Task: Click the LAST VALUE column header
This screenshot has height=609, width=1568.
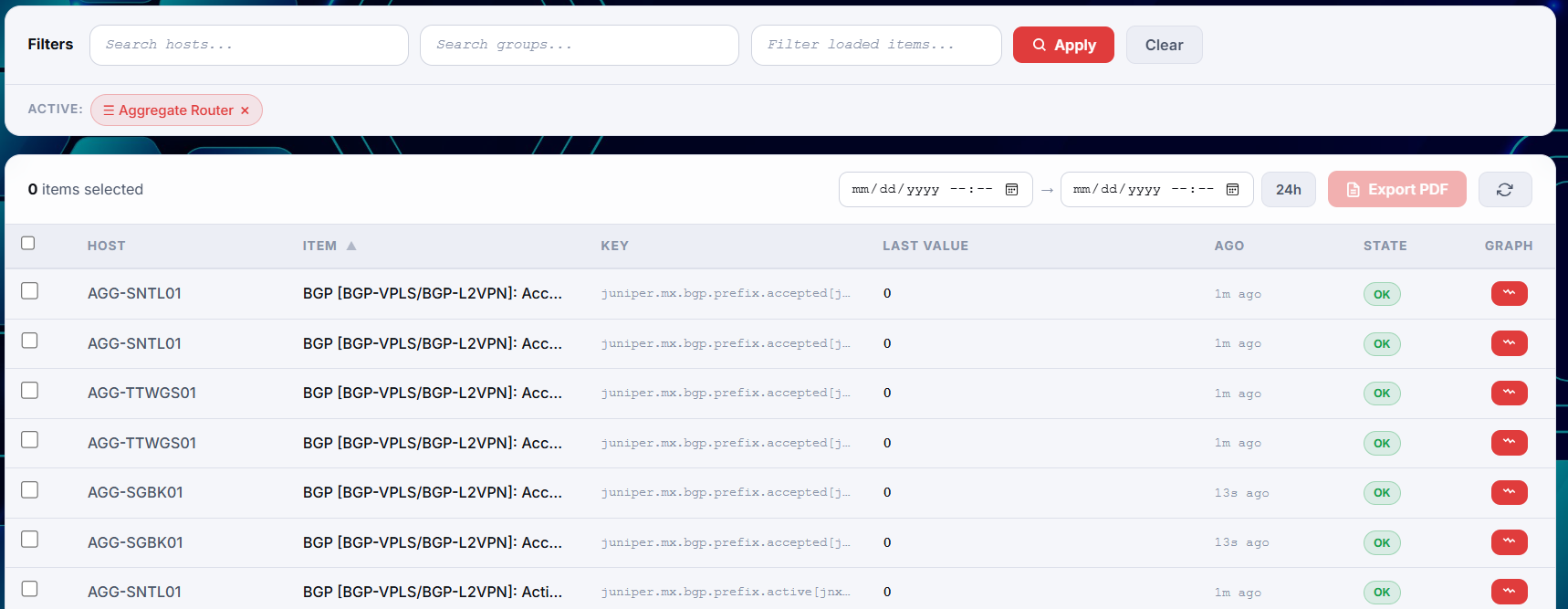Action: (x=925, y=246)
